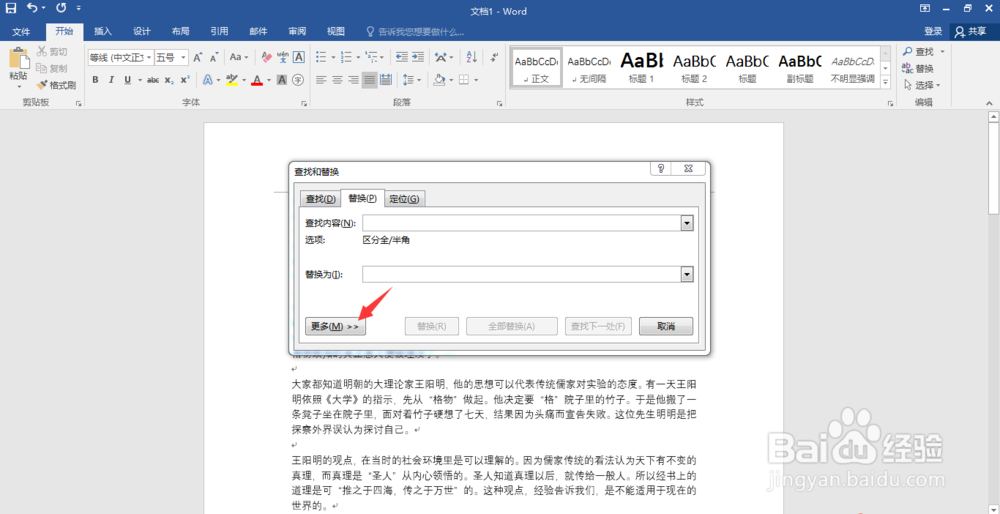1000x514 pixels.
Task: Click the Distributed alignment icon
Action: [x=385, y=80]
